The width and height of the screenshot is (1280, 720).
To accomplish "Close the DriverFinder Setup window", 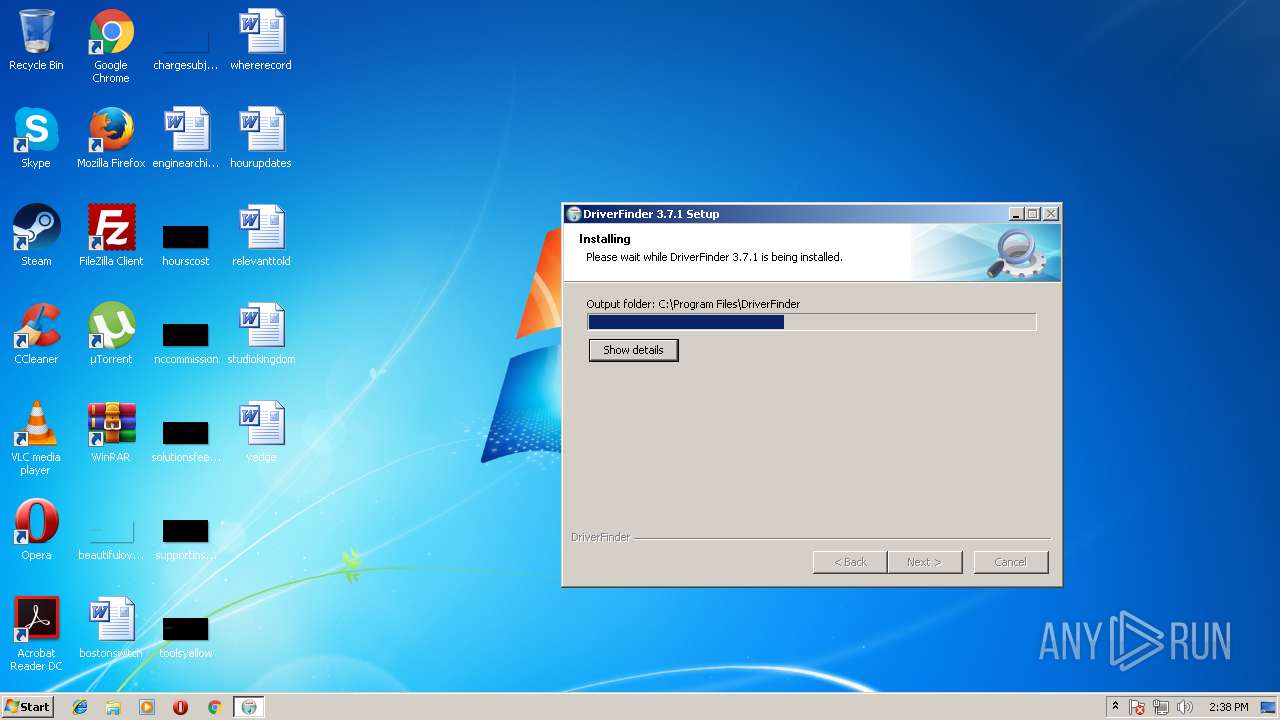I will [1050, 214].
